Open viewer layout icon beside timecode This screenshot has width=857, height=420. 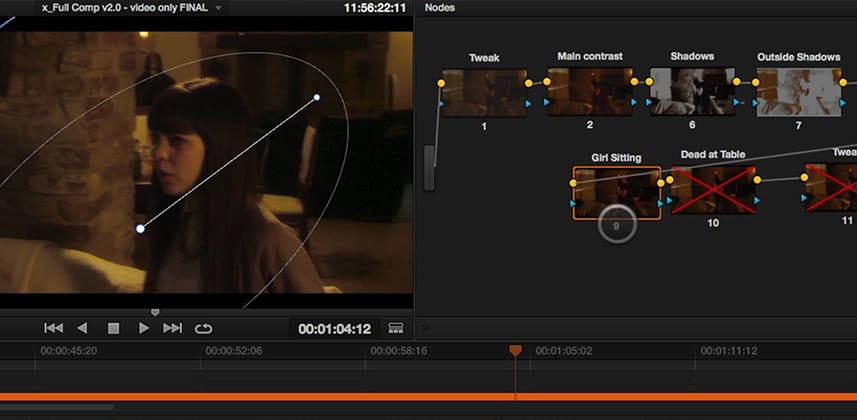click(x=396, y=328)
